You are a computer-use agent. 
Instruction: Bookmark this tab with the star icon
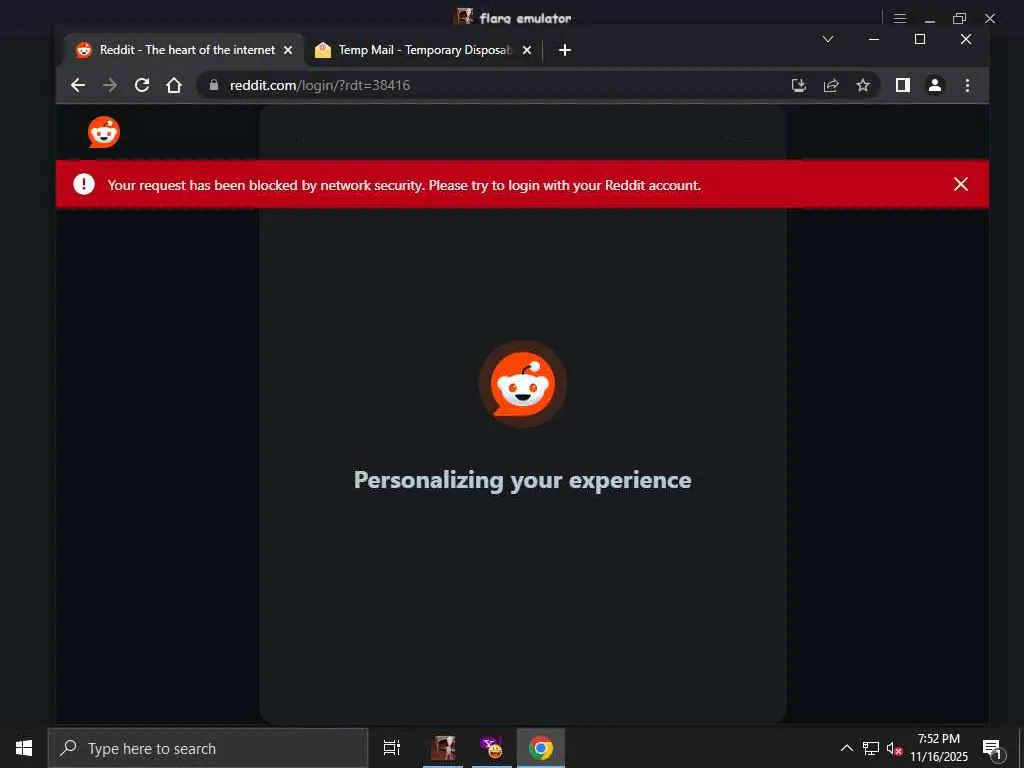coord(863,85)
